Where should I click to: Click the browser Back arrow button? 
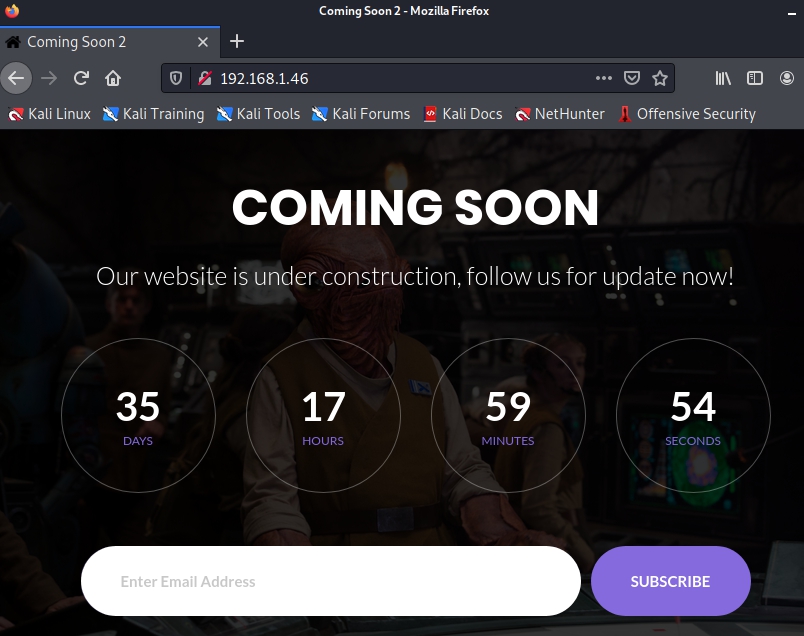(x=16, y=78)
